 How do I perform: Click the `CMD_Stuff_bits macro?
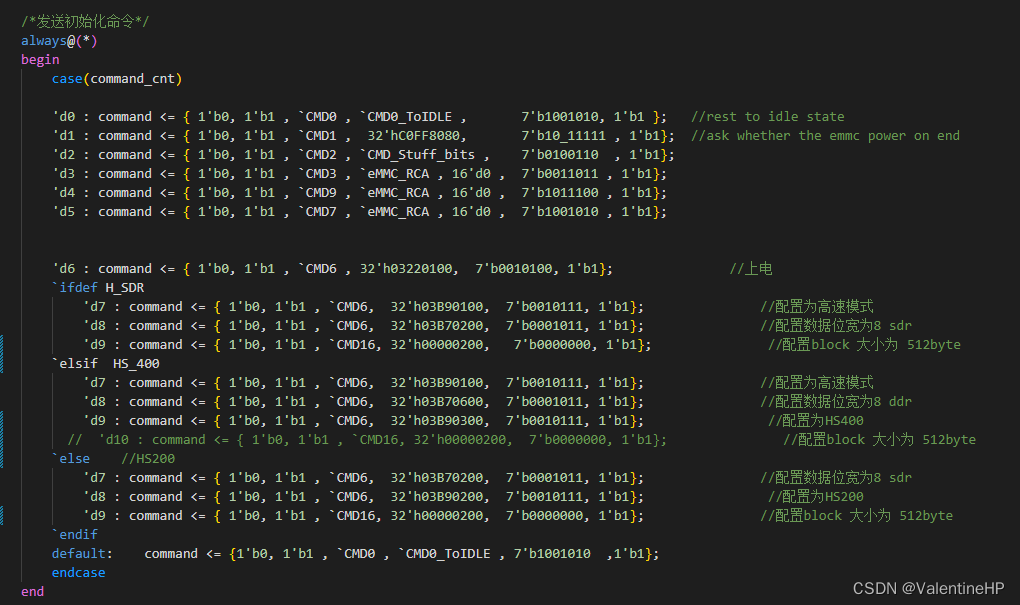(418, 155)
